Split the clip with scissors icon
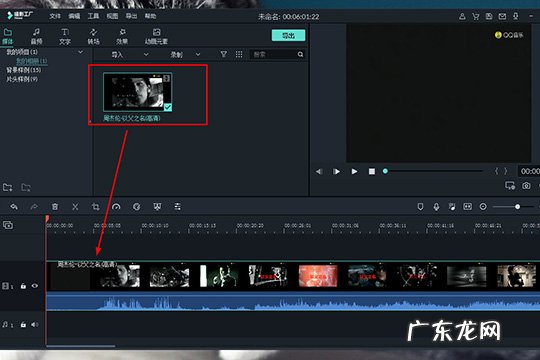Viewport: 540px width, 360px height. tap(75, 207)
